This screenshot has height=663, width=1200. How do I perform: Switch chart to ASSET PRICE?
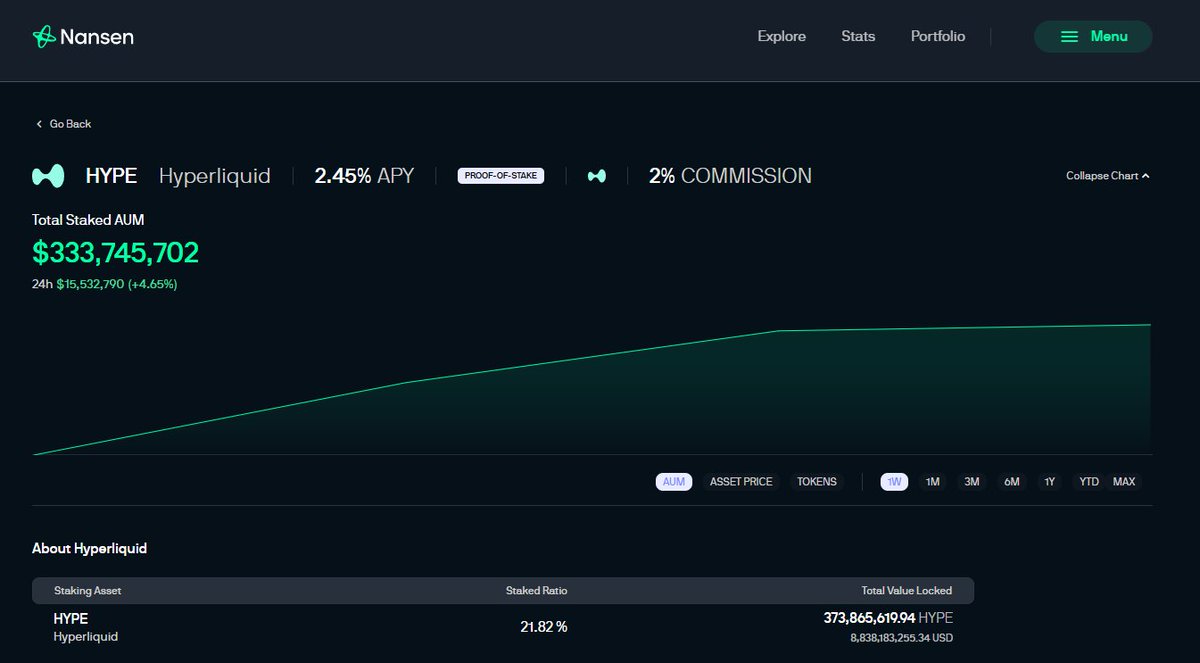[741, 482]
